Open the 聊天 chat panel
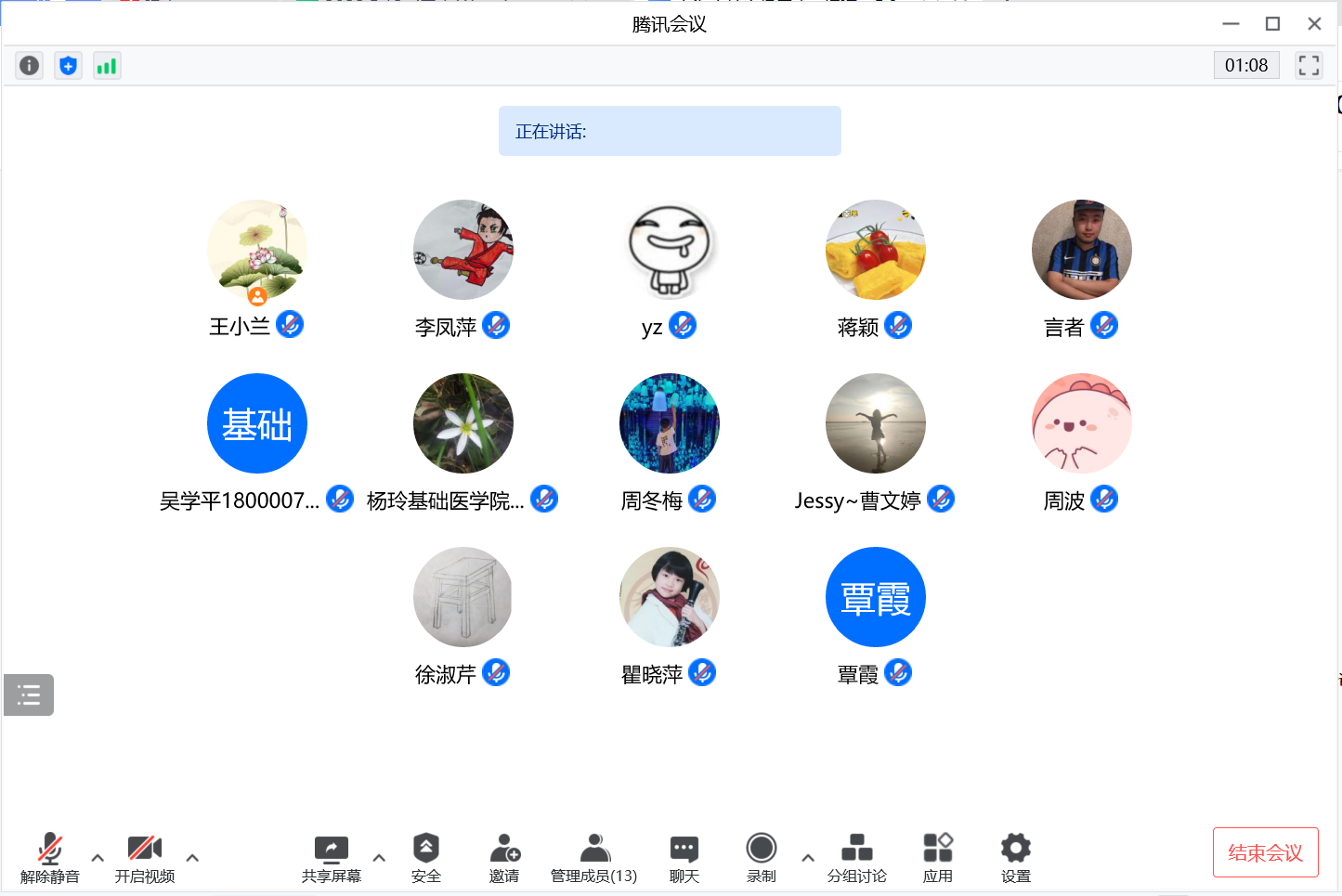The height and width of the screenshot is (896, 1342). (x=684, y=857)
